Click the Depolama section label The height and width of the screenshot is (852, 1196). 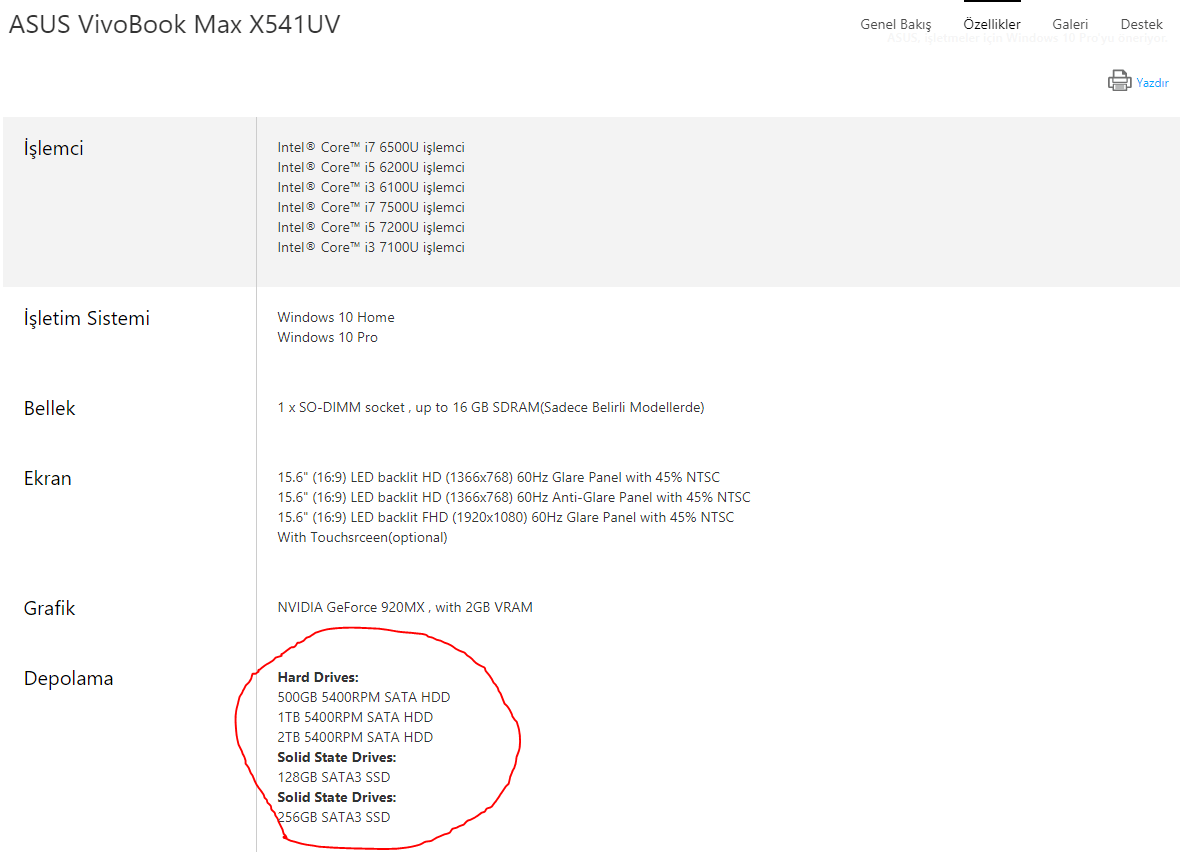click(x=69, y=678)
